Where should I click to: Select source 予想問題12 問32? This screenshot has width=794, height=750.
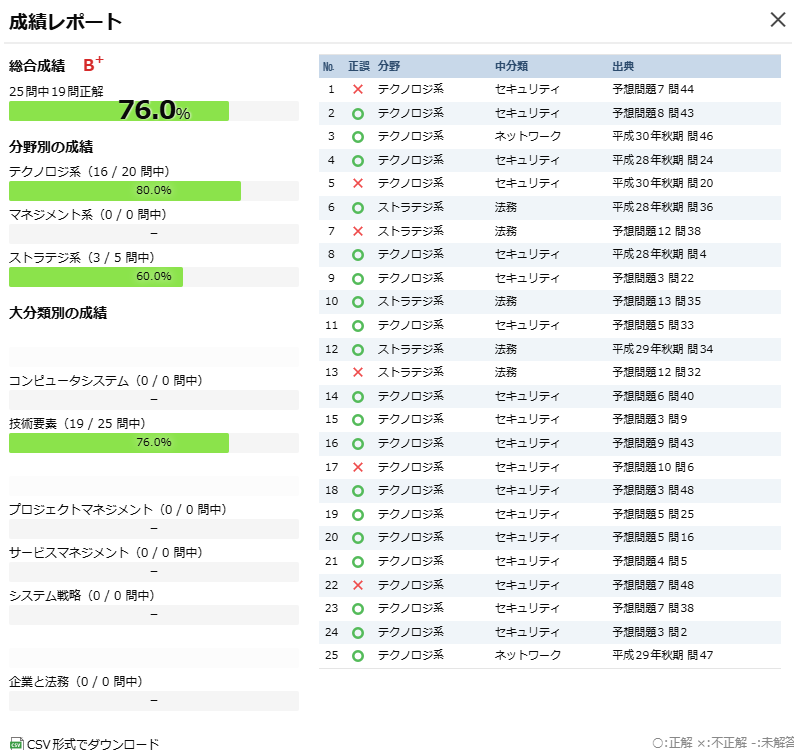click(x=656, y=372)
